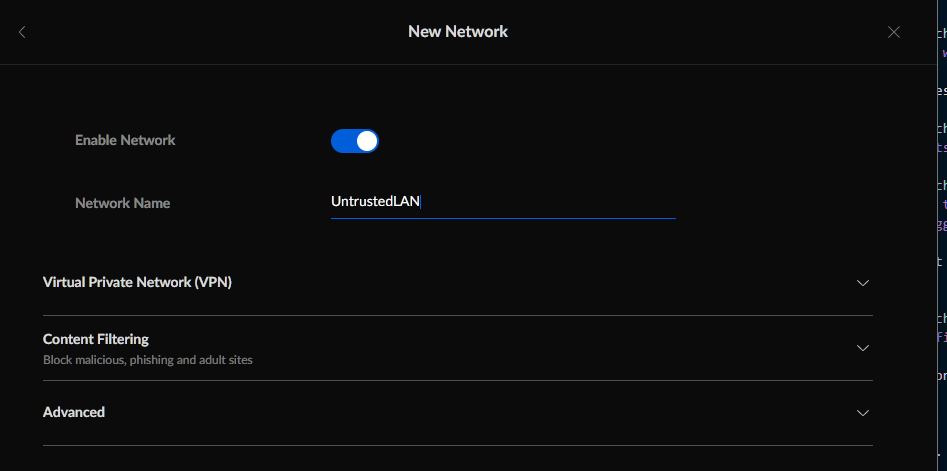
Task: Go back using the left arrow icon
Action: (22, 32)
